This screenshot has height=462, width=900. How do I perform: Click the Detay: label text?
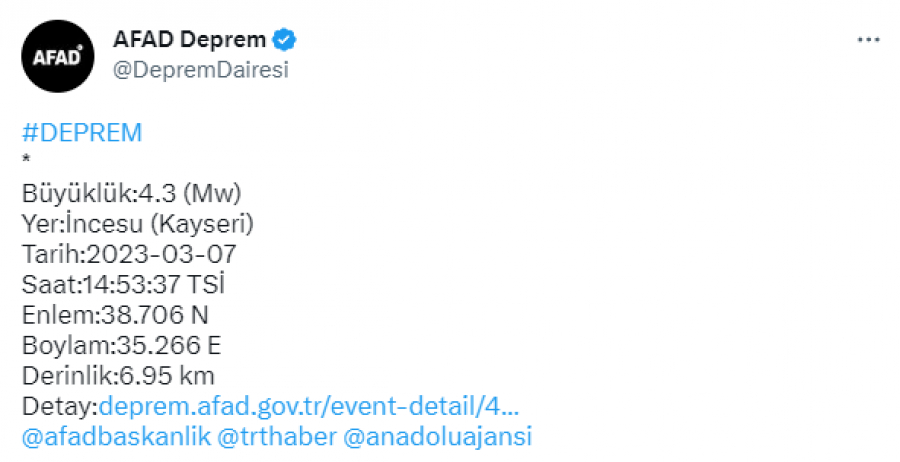tap(58, 406)
